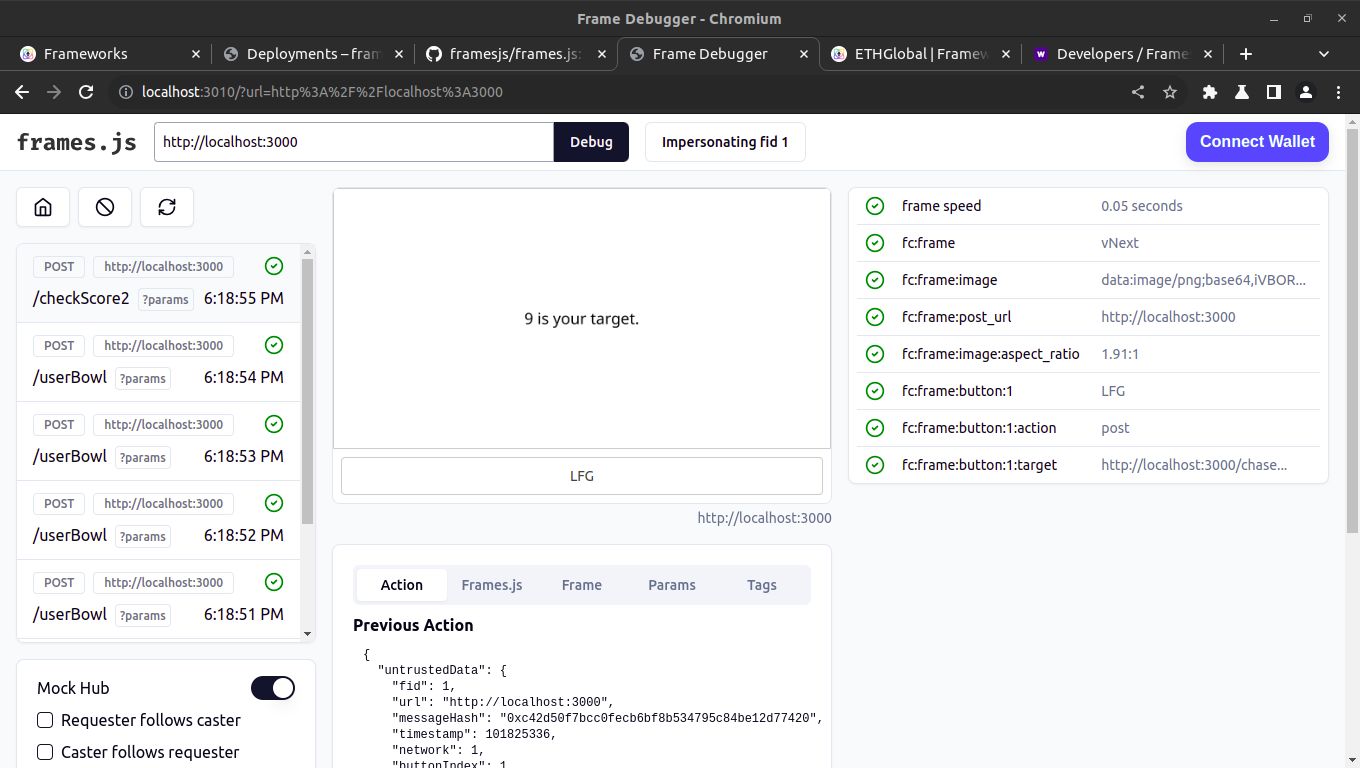Click green check icon beside fc:frame:image

[875, 280]
